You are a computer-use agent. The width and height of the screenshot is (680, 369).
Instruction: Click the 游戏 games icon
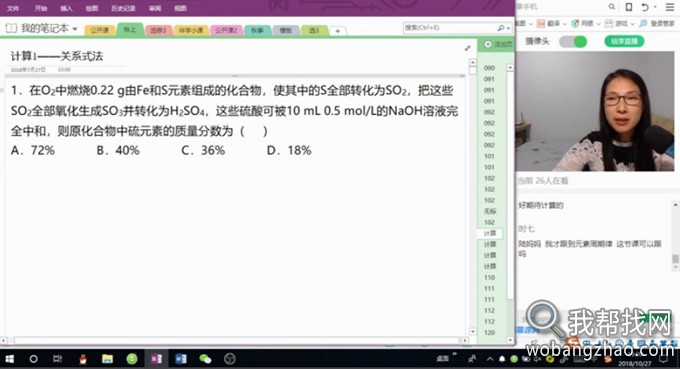point(609,23)
